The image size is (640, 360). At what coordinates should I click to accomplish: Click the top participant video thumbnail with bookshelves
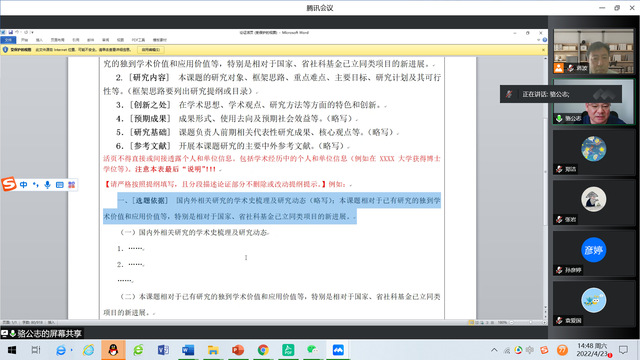point(593,51)
